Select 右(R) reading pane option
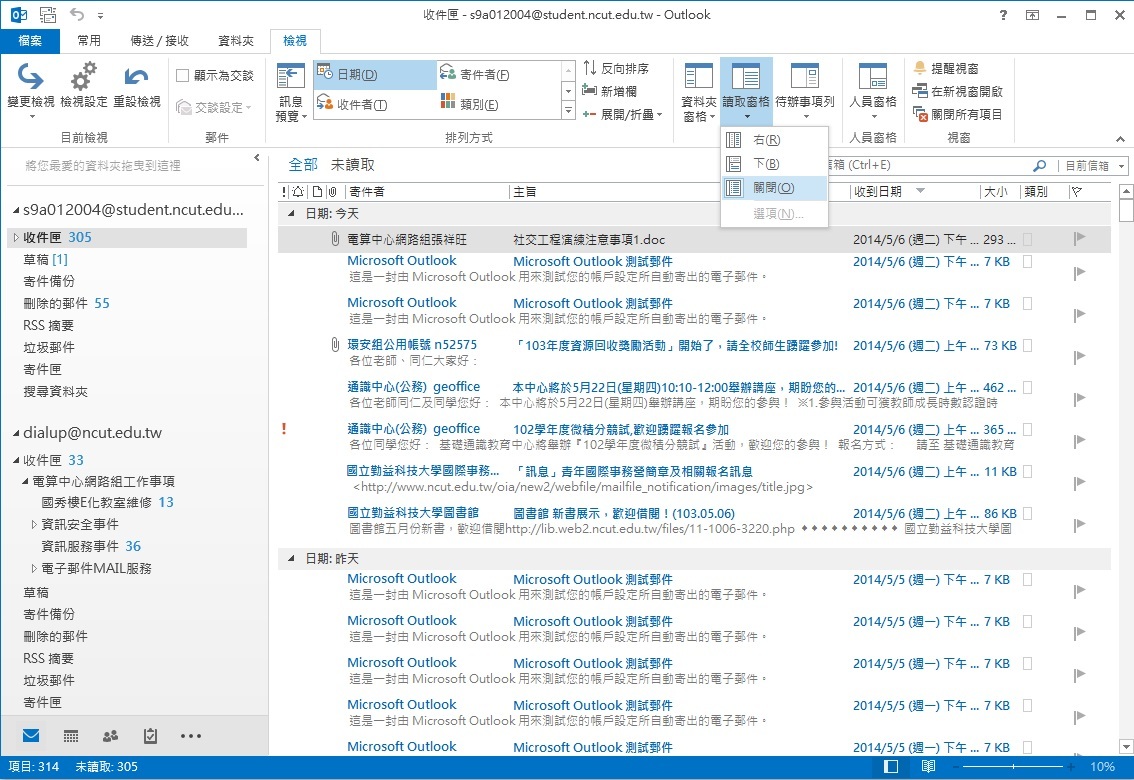 (x=775, y=140)
